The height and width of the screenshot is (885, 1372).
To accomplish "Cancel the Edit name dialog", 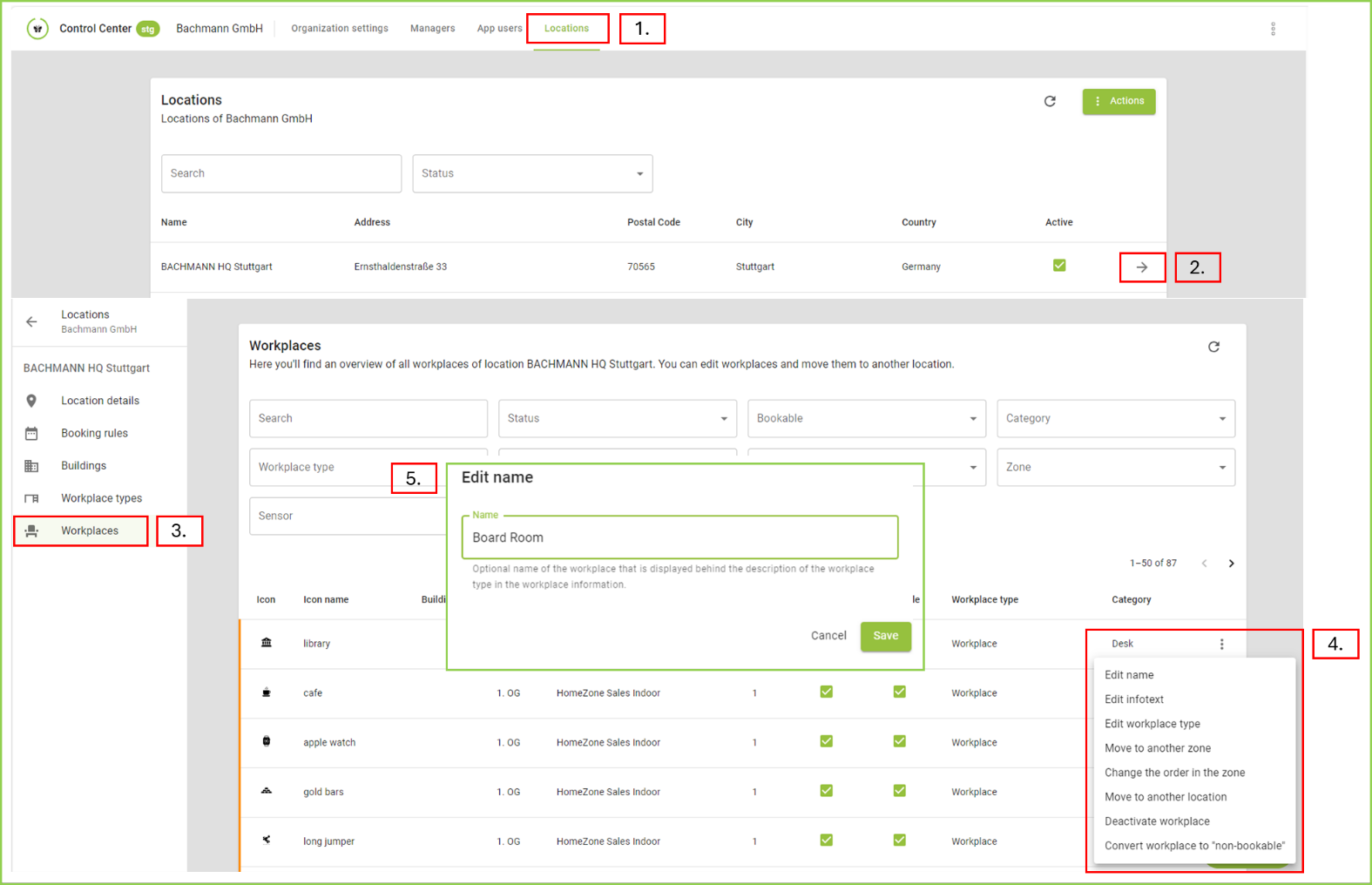I will coord(828,636).
